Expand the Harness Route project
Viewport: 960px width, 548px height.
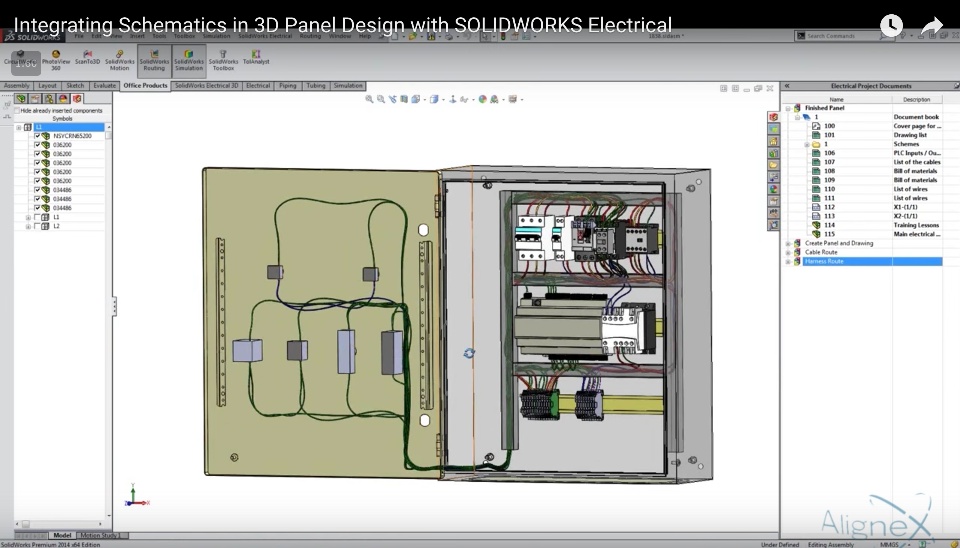click(788, 261)
